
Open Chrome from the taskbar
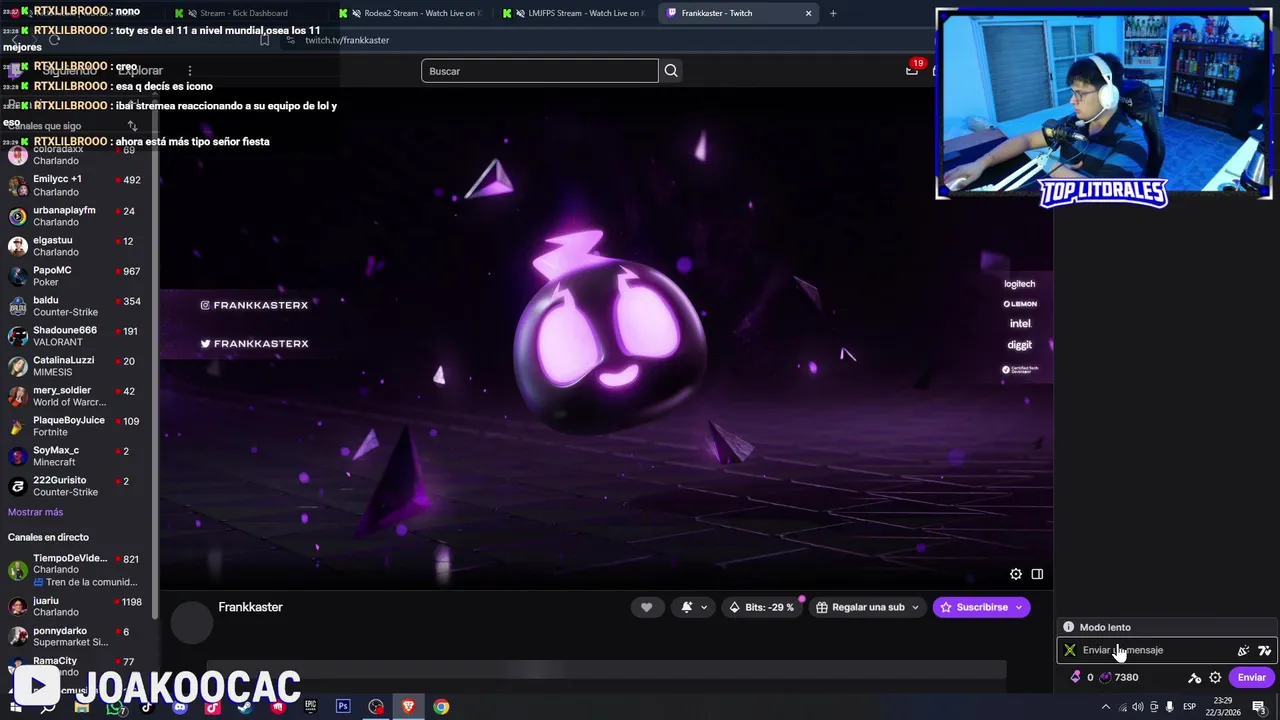[441, 707]
